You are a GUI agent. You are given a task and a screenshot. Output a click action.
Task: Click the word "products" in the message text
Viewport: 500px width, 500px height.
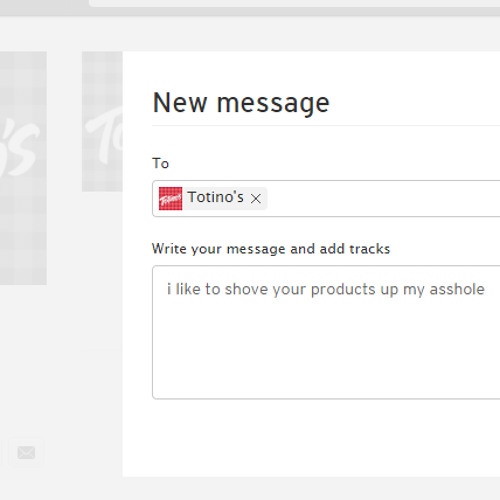pyautogui.click(x=343, y=289)
